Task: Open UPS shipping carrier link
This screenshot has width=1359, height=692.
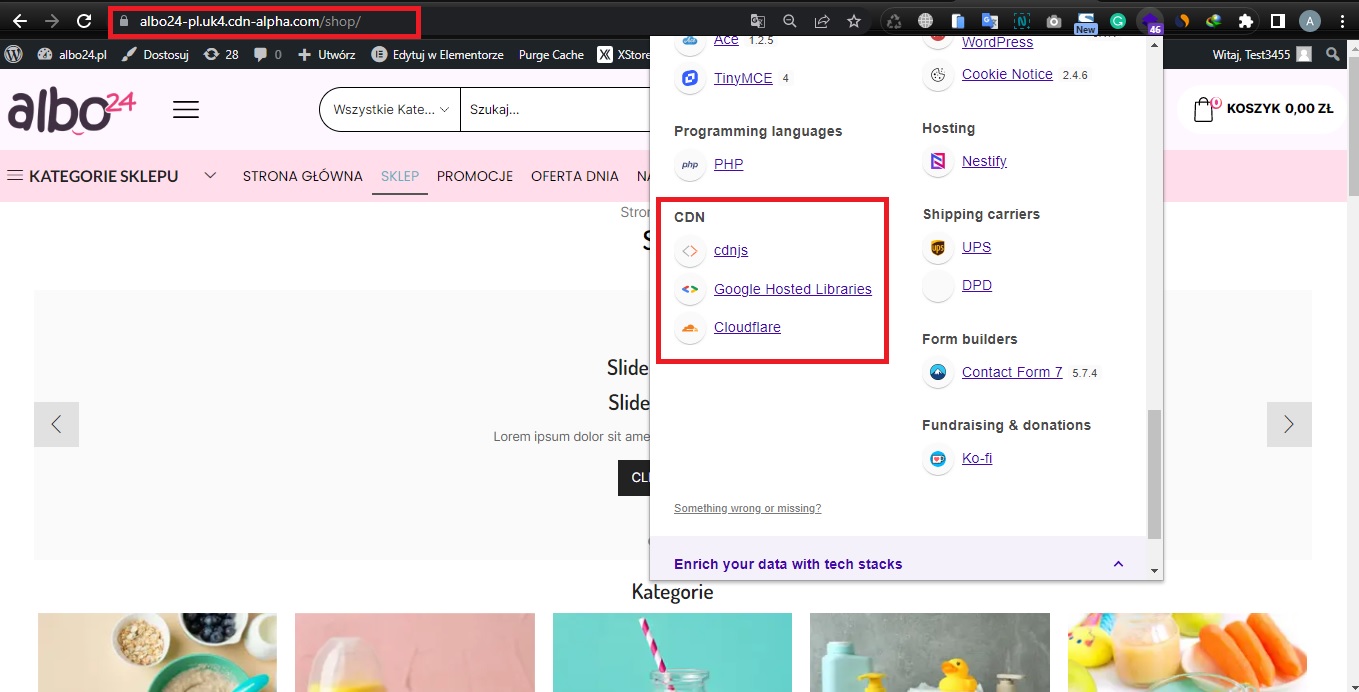Action: [977, 247]
